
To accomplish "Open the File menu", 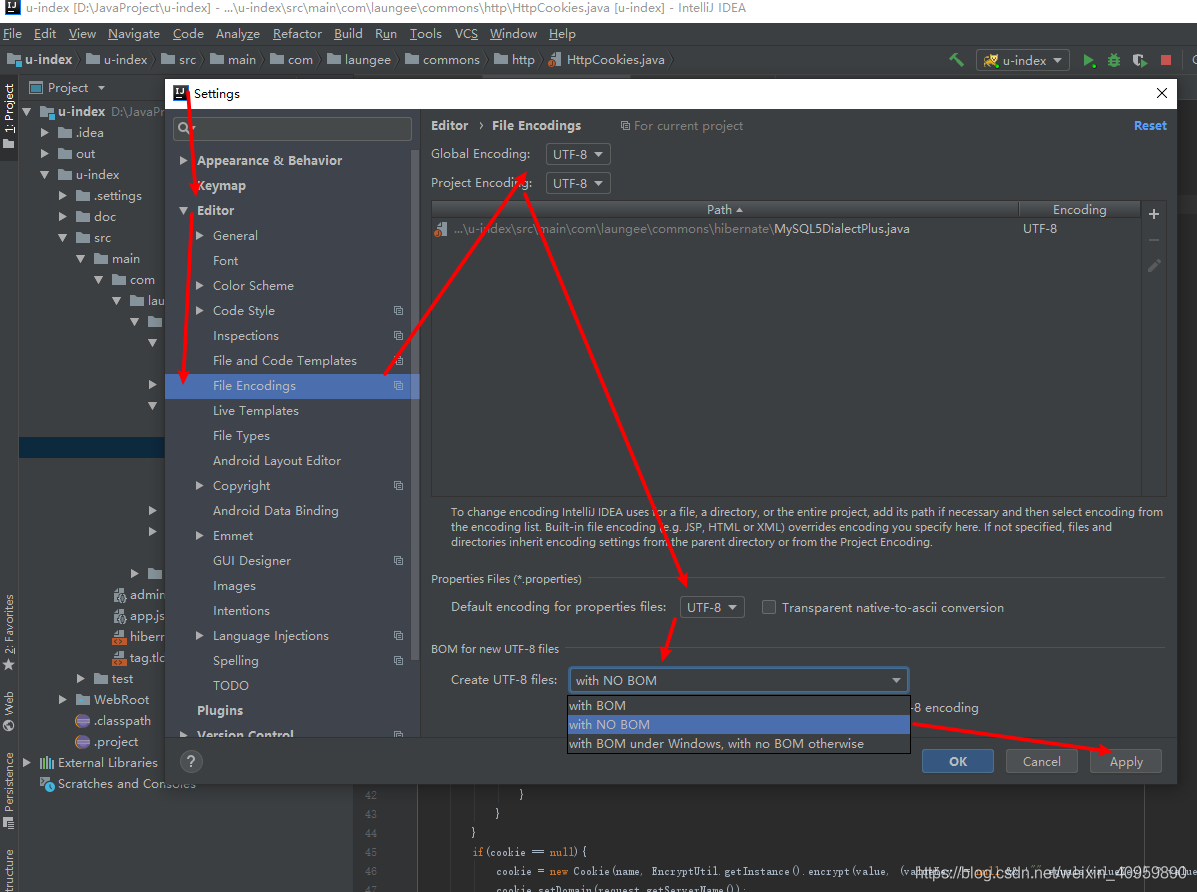I will click(12, 34).
